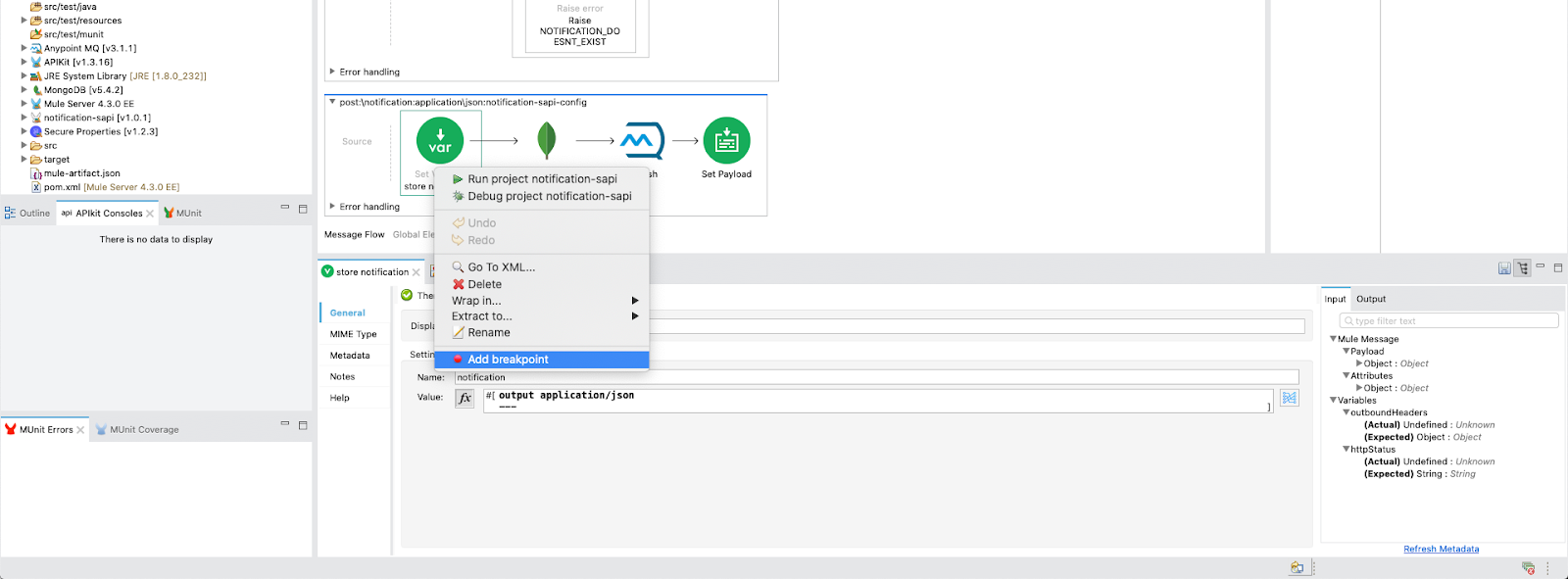Switch to the MUnit Coverage tab
Image resolution: width=1568 pixels, height=579 pixels.
144,429
